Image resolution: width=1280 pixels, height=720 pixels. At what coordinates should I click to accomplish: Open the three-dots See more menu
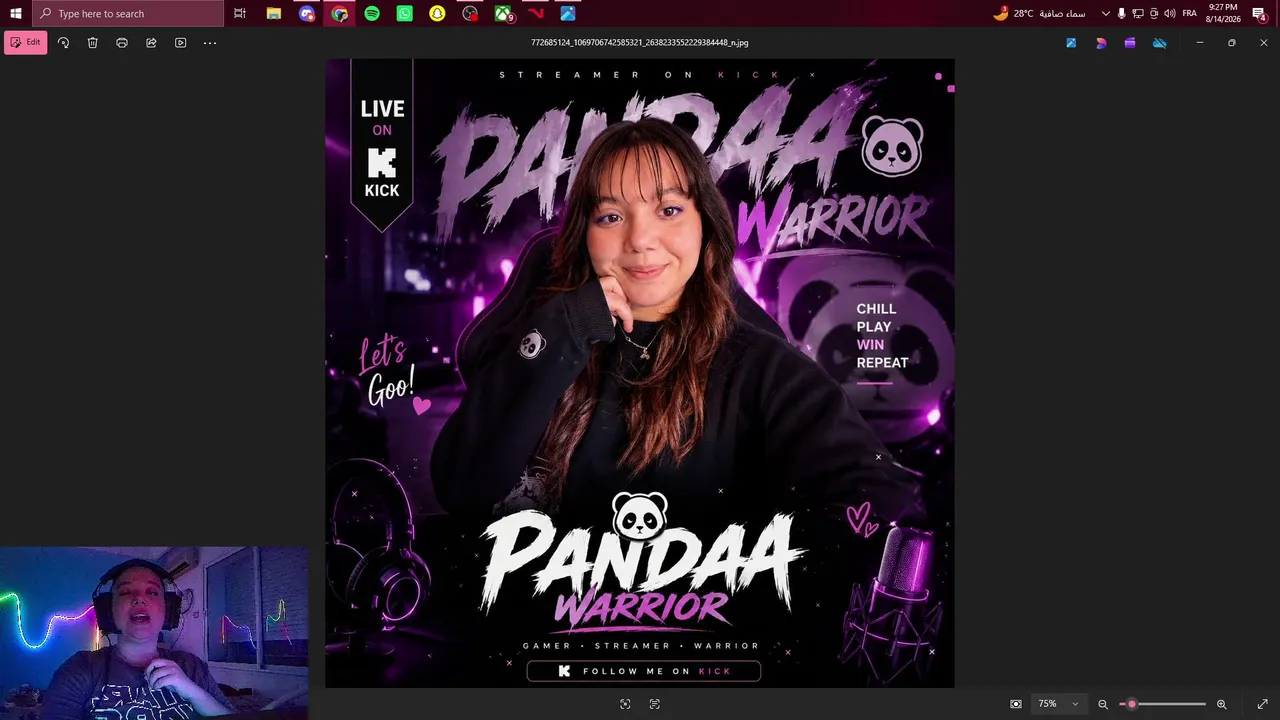point(210,43)
